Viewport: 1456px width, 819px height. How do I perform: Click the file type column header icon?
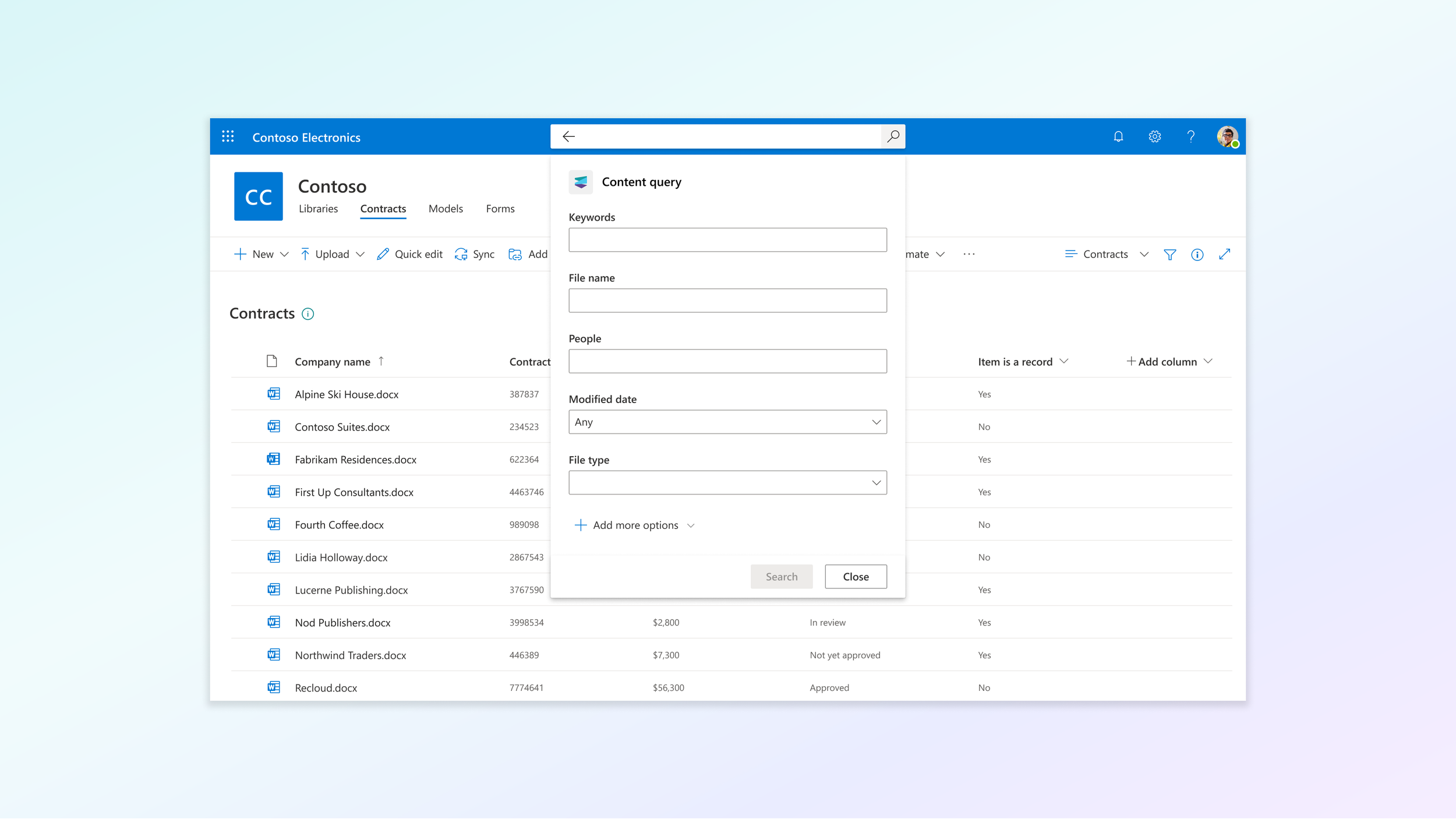272,361
